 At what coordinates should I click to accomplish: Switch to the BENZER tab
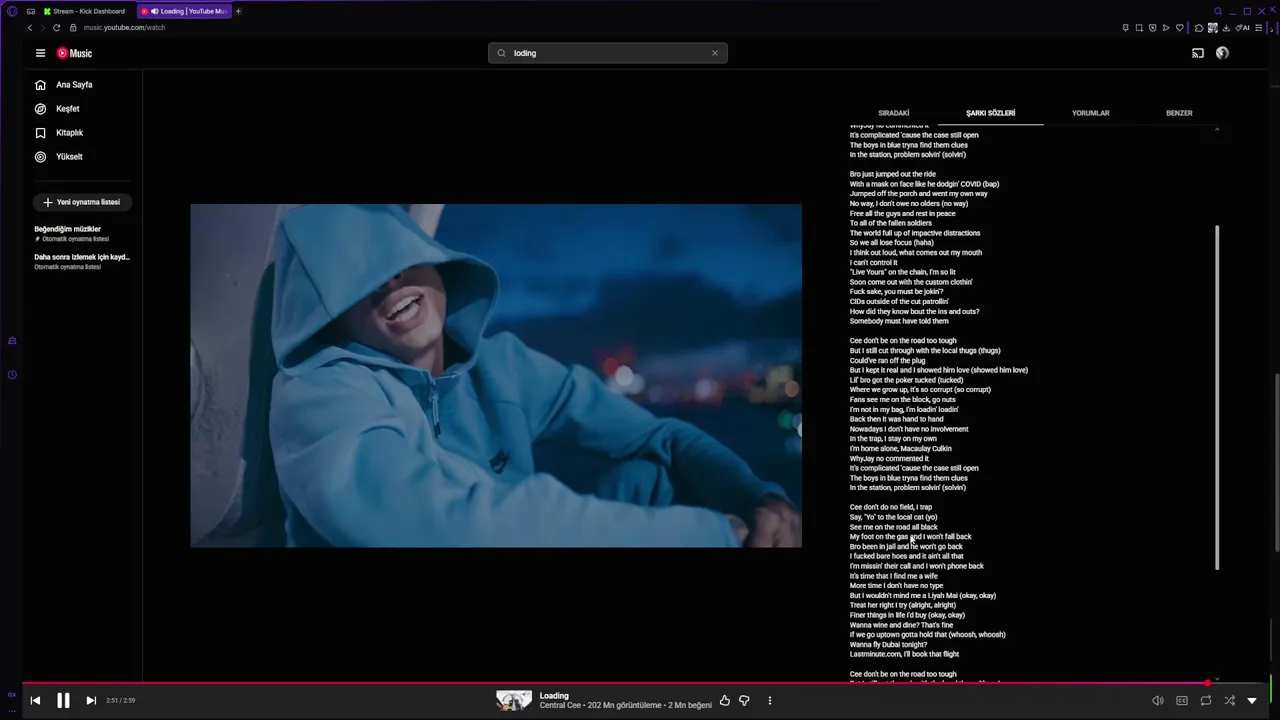pyautogui.click(x=1179, y=113)
